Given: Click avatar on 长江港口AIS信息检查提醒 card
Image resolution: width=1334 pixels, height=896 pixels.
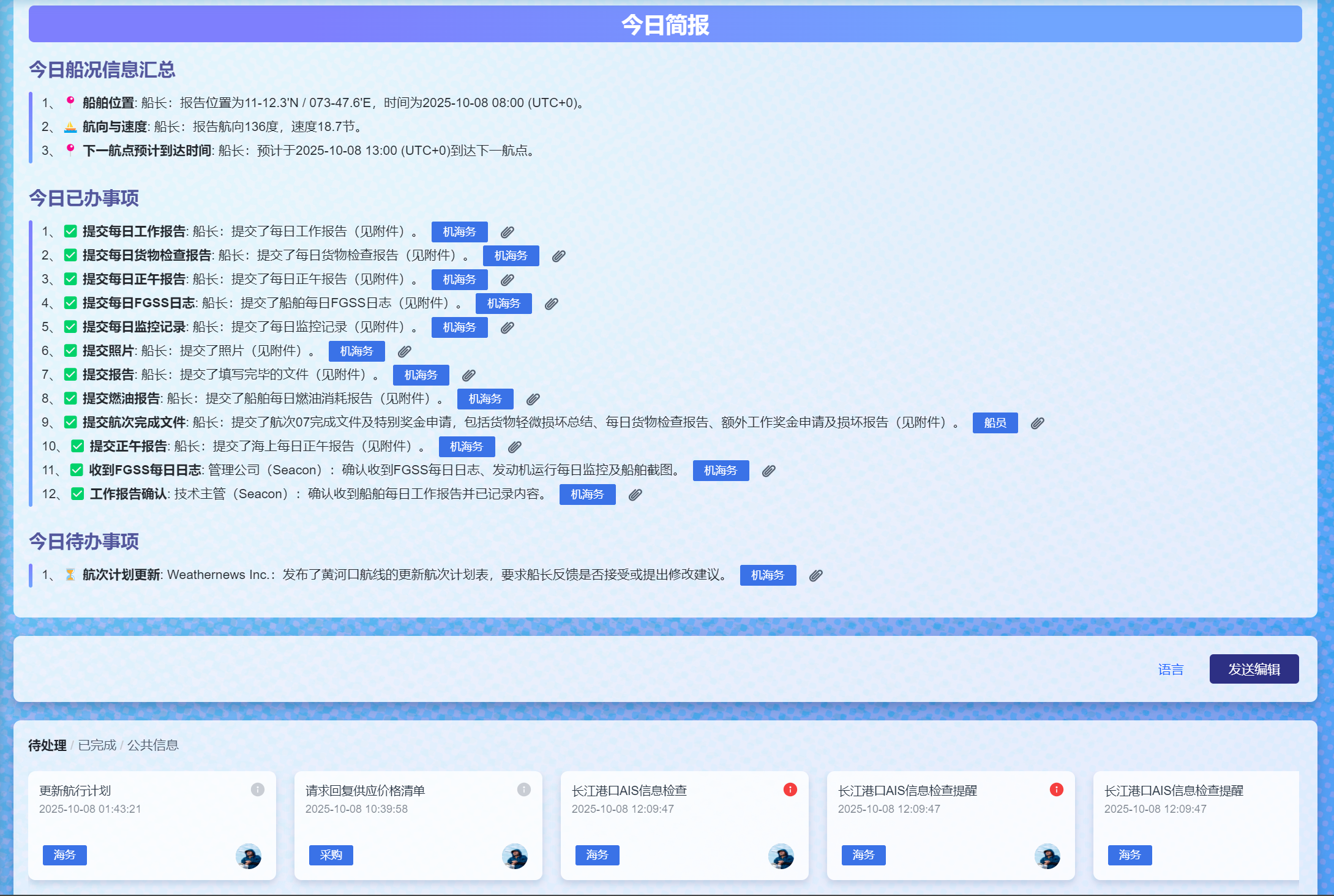Looking at the screenshot, I should click(1047, 856).
